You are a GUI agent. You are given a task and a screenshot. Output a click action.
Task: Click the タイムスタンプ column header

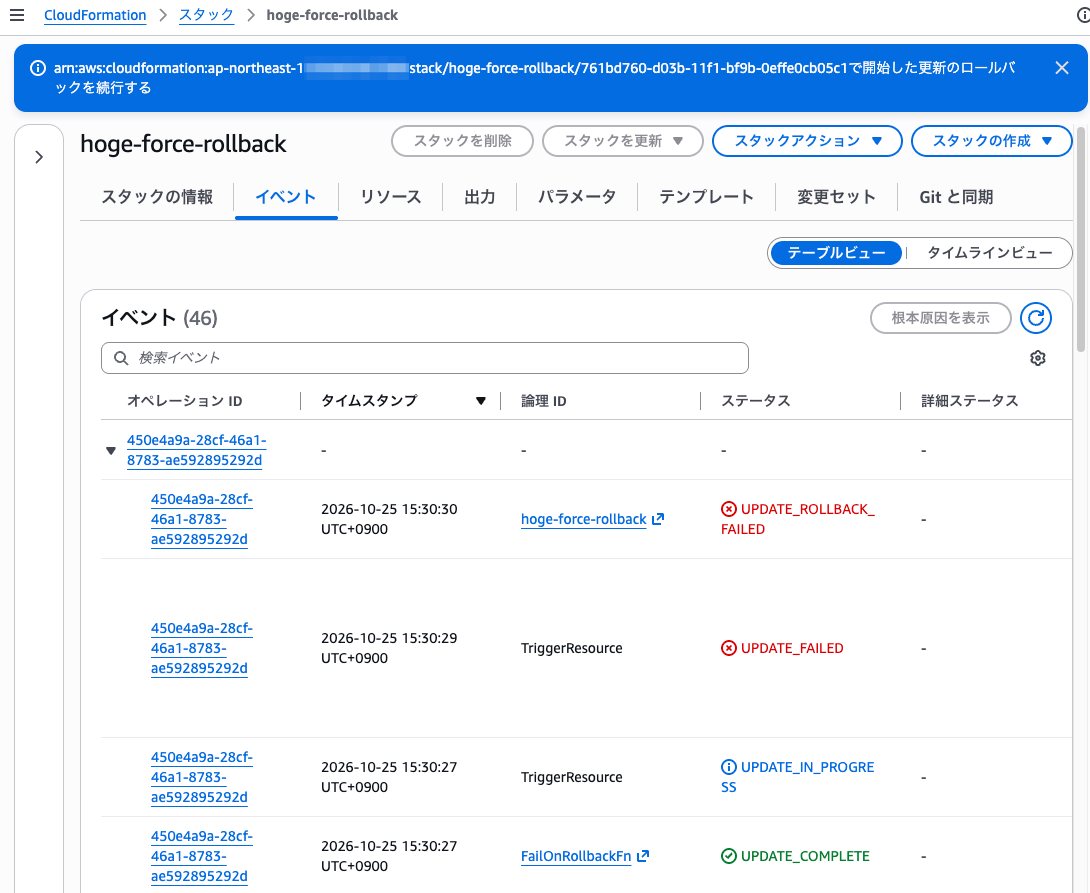coord(369,401)
